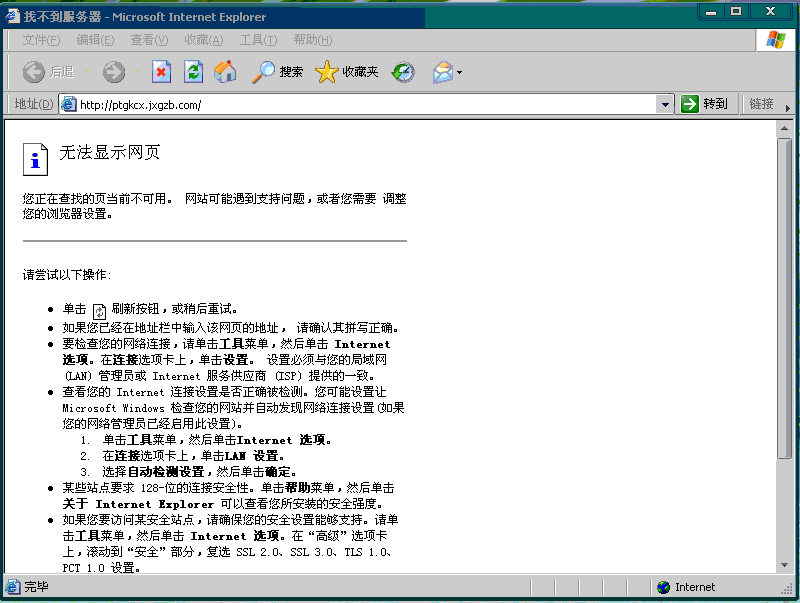
Task: Click the Internet zone globe icon
Action: coord(663,587)
